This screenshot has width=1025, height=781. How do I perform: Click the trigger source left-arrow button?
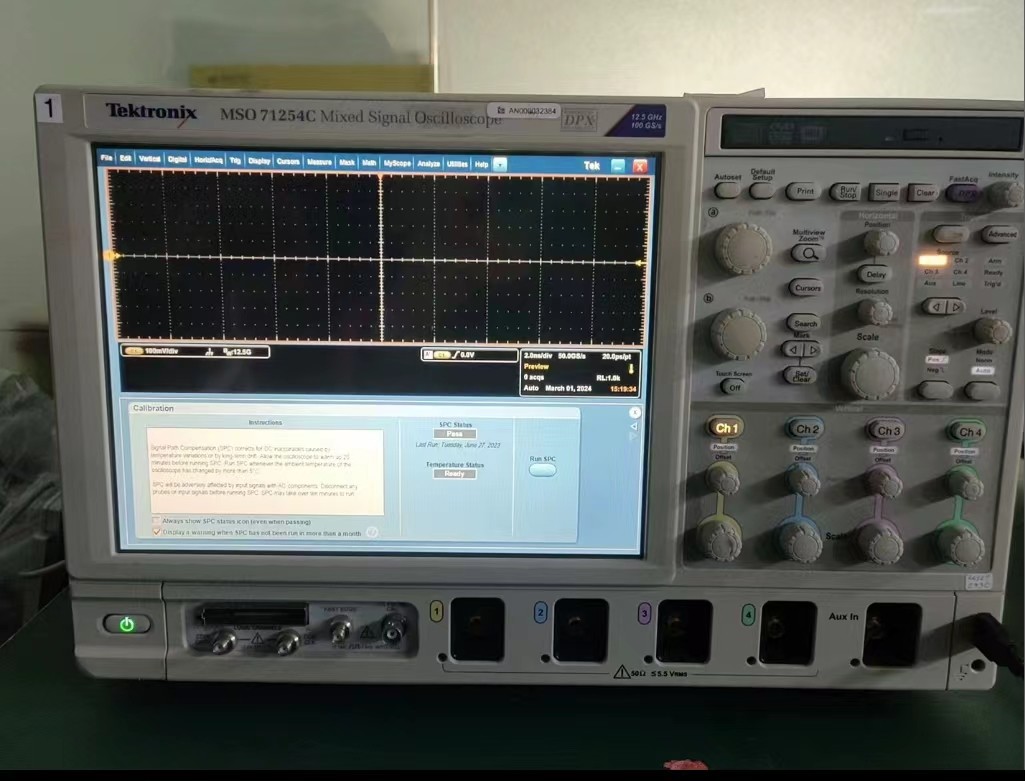click(935, 307)
